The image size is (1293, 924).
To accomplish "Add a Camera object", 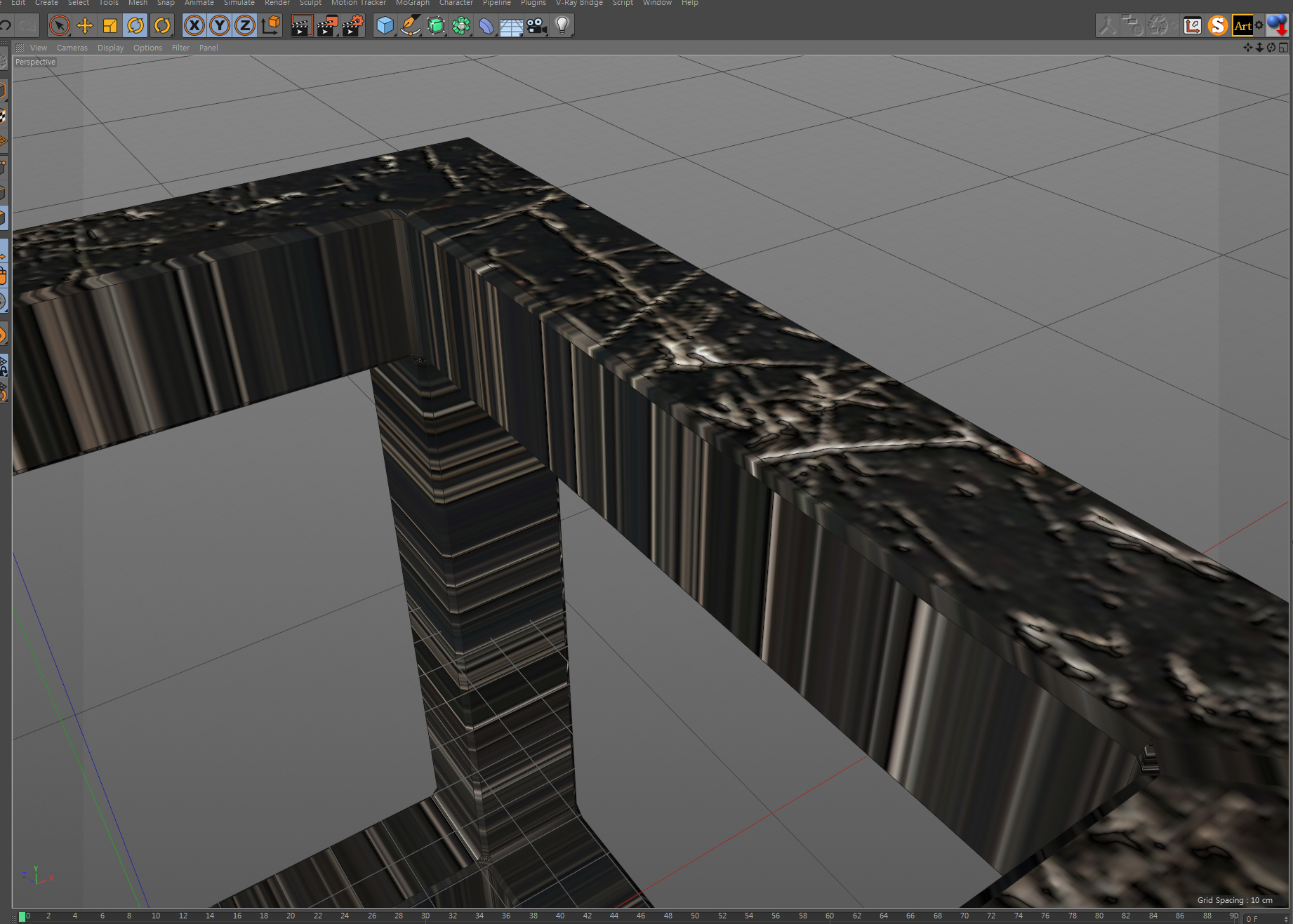I will tap(537, 26).
